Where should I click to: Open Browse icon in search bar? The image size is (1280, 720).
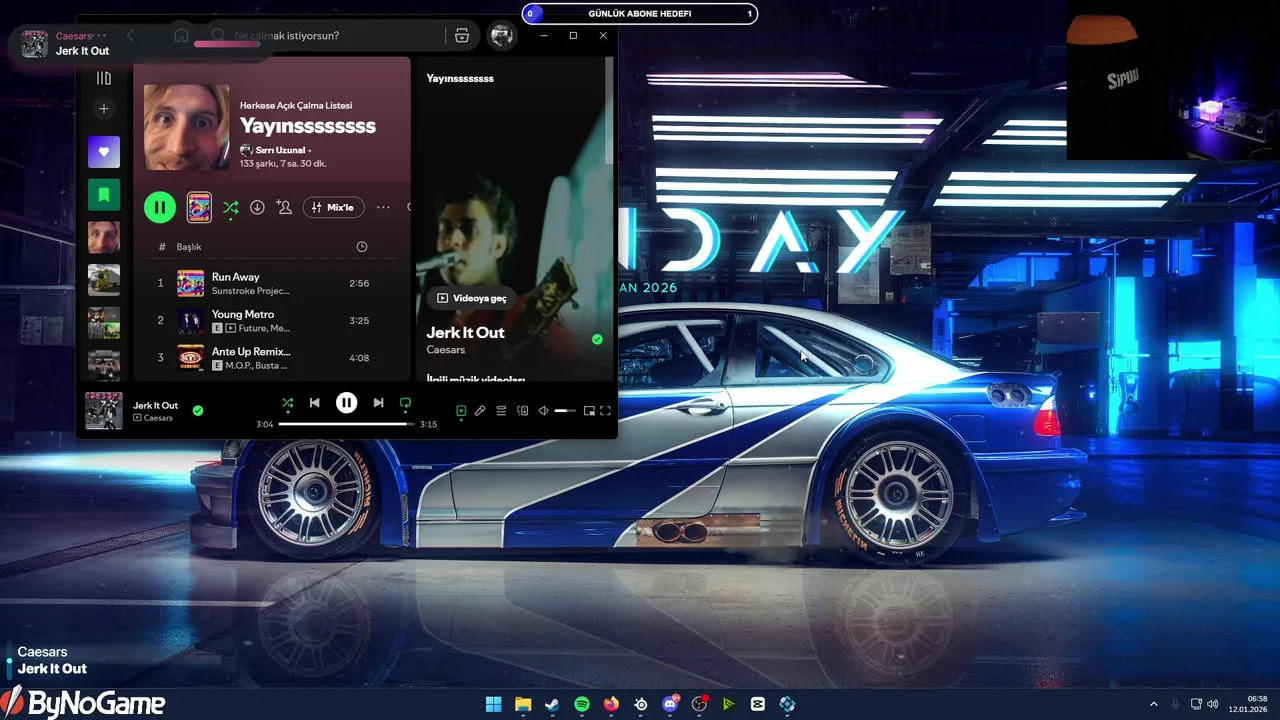(462, 35)
